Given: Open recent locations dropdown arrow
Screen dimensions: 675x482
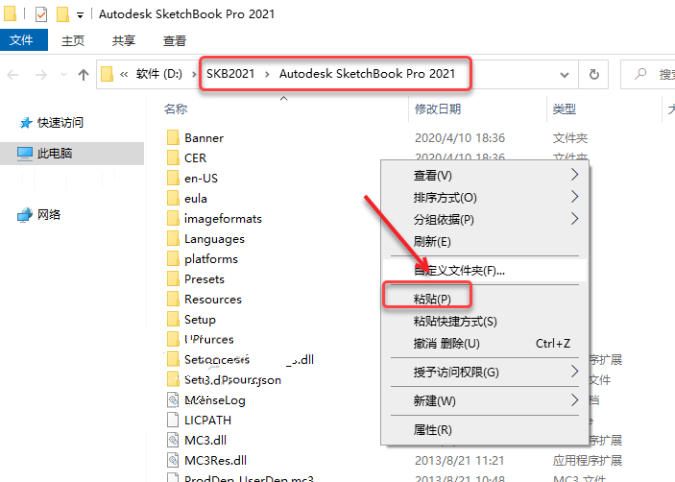Looking at the screenshot, I should (x=64, y=75).
